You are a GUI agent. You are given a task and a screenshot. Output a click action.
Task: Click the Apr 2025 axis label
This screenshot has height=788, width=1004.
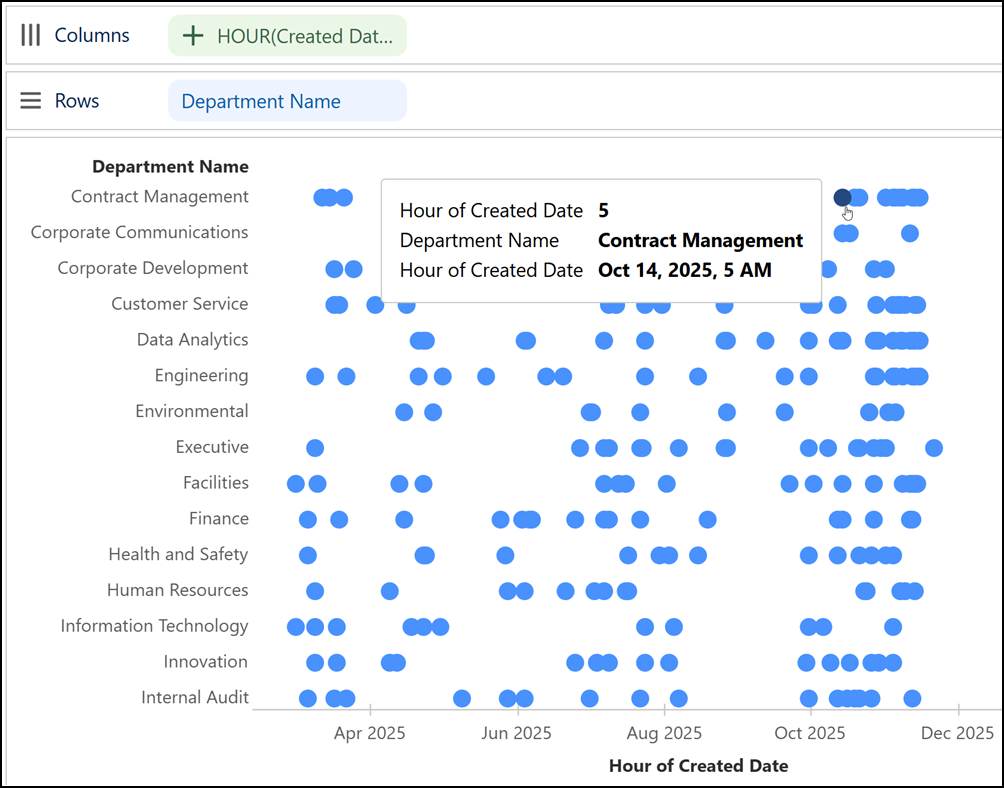369,733
